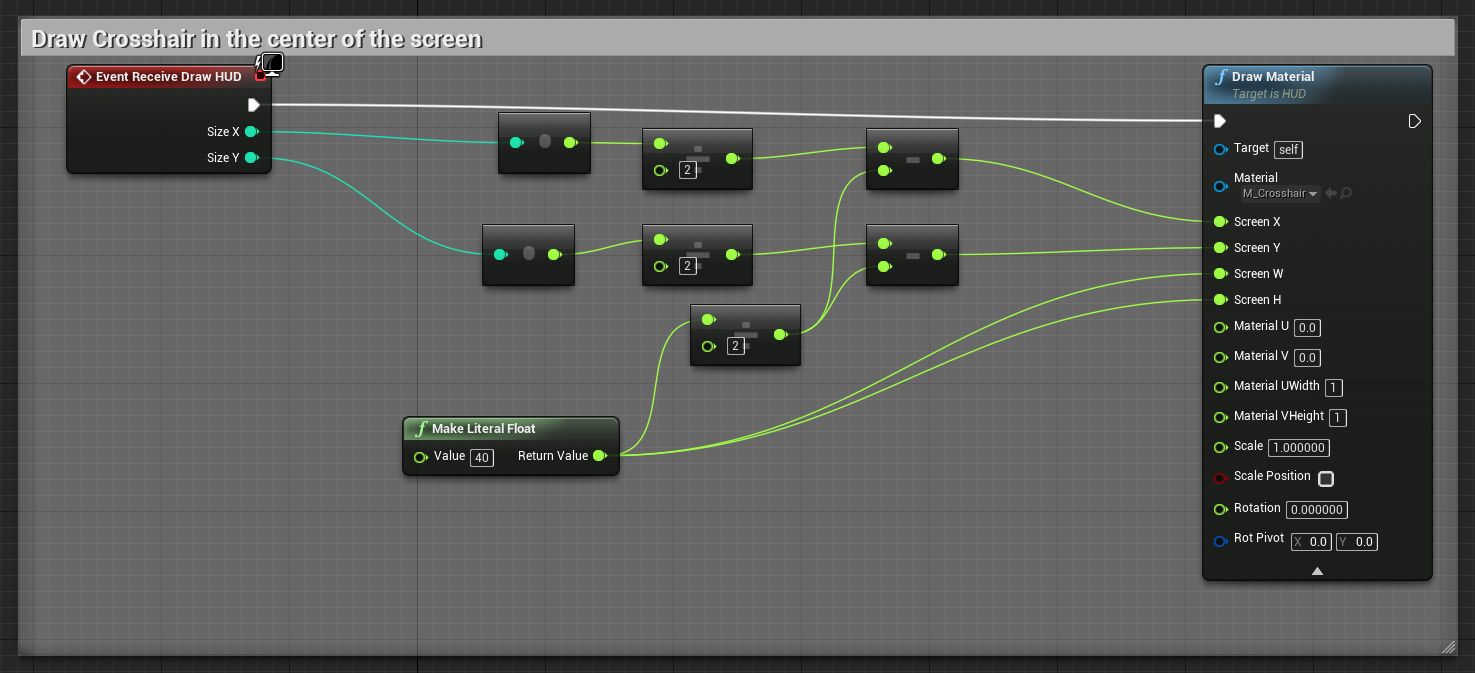The width and height of the screenshot is (1475, 673).
Task: Click output pin of subtract node feeding Screen Y
Action: (x=939, y=255)
